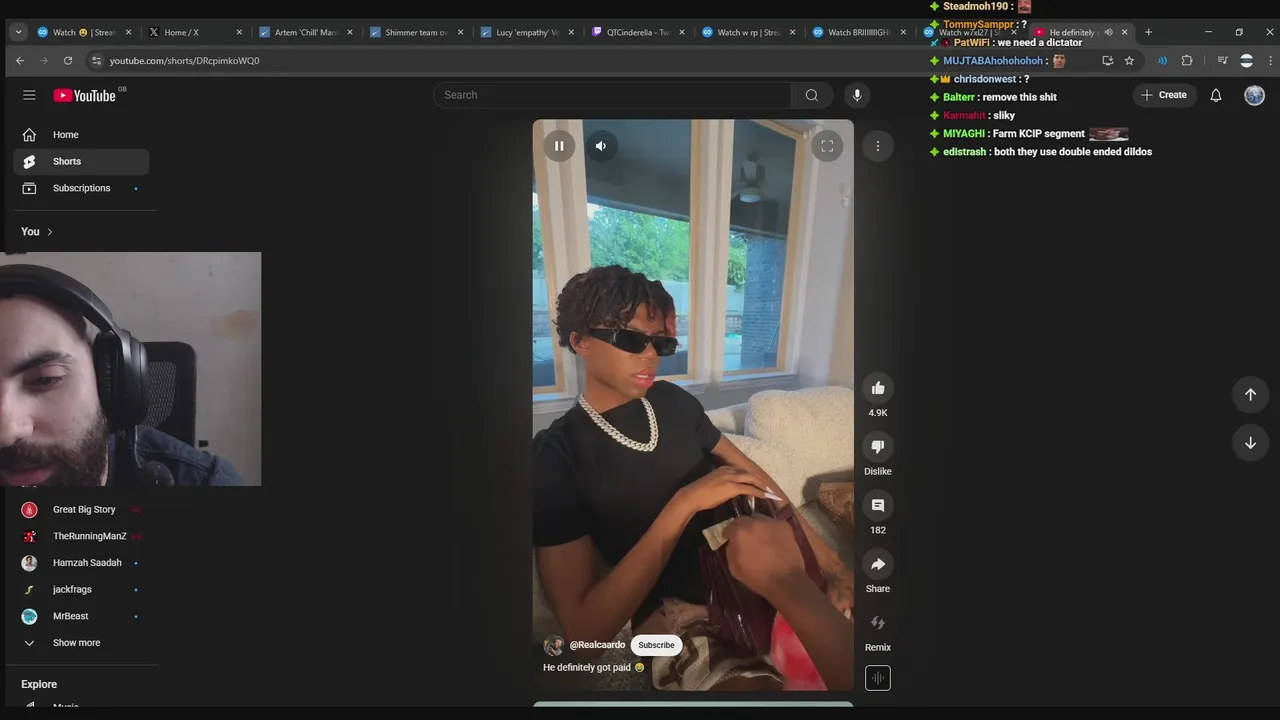Open the YouTube hamburger guide menu
This screenshot has width=1280, height=720.
click(29, 95)
